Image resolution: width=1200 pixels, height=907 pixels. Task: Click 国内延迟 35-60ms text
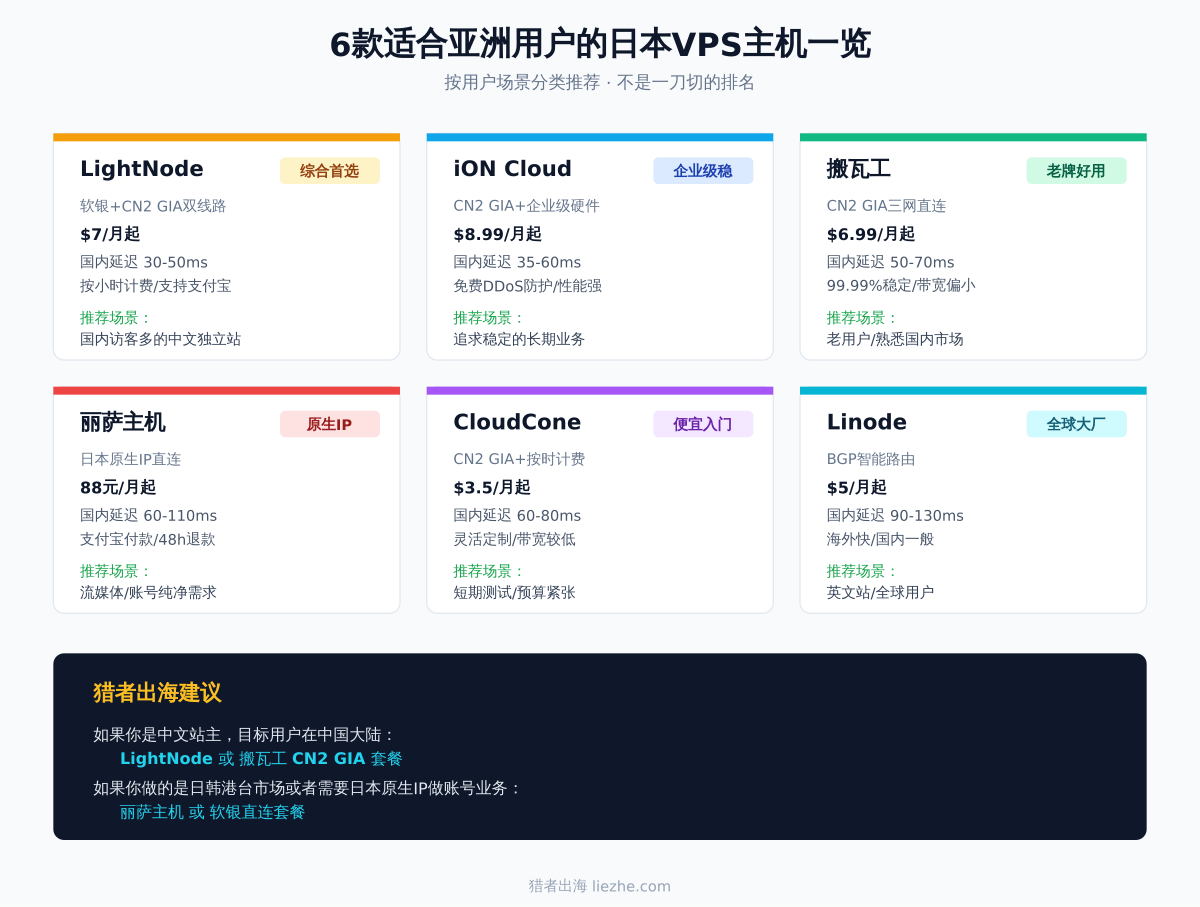click(517, 262)
